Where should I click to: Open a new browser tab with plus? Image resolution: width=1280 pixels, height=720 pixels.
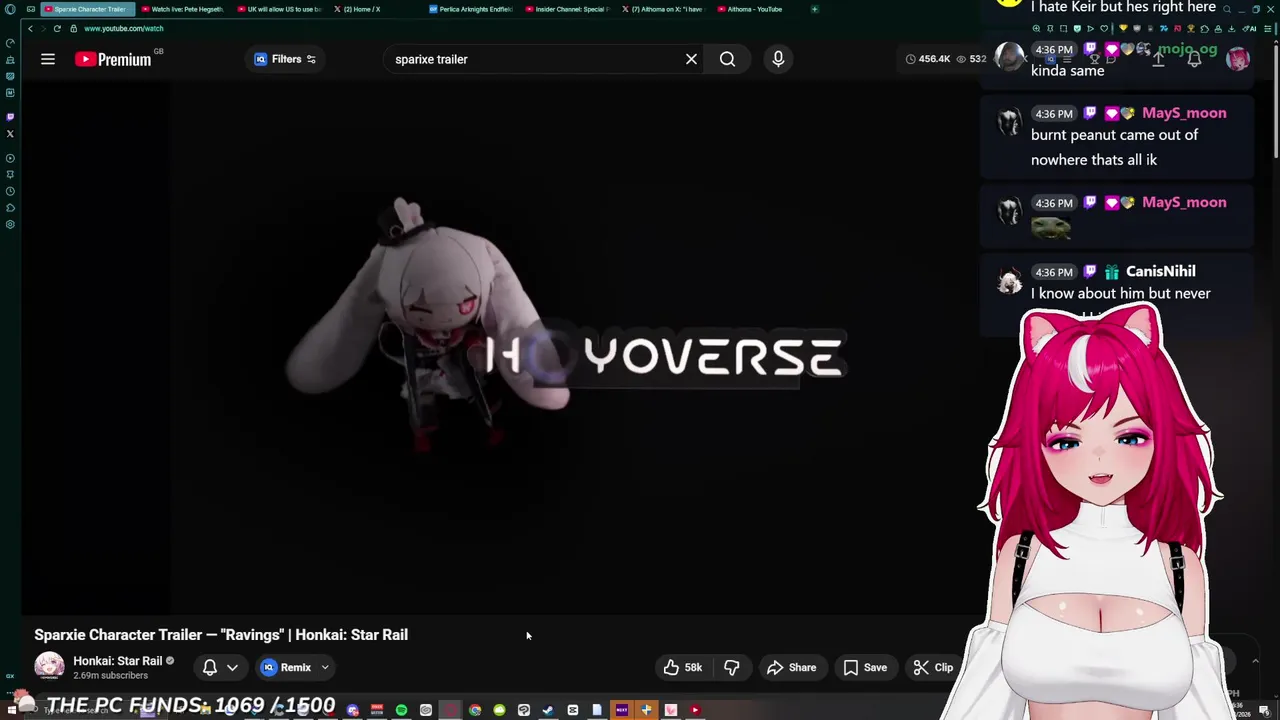pyautogui.click(x=814, y=9)
